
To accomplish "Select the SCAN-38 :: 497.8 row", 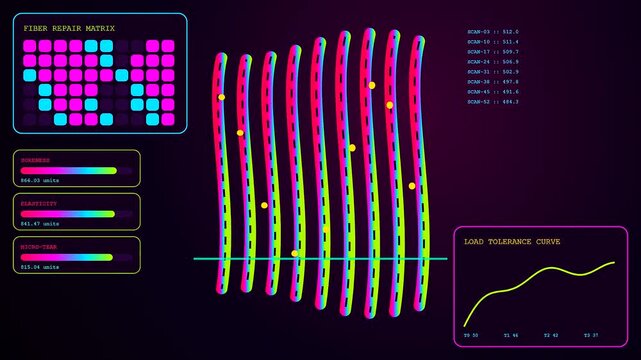I will (x=493, y=82).
